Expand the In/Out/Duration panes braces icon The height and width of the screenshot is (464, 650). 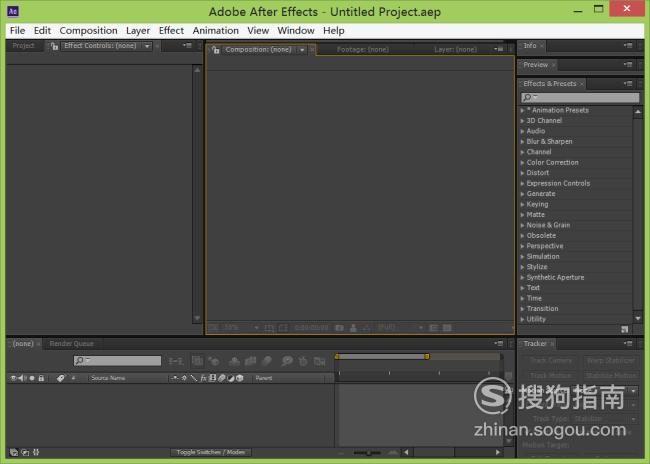point(36,452)
